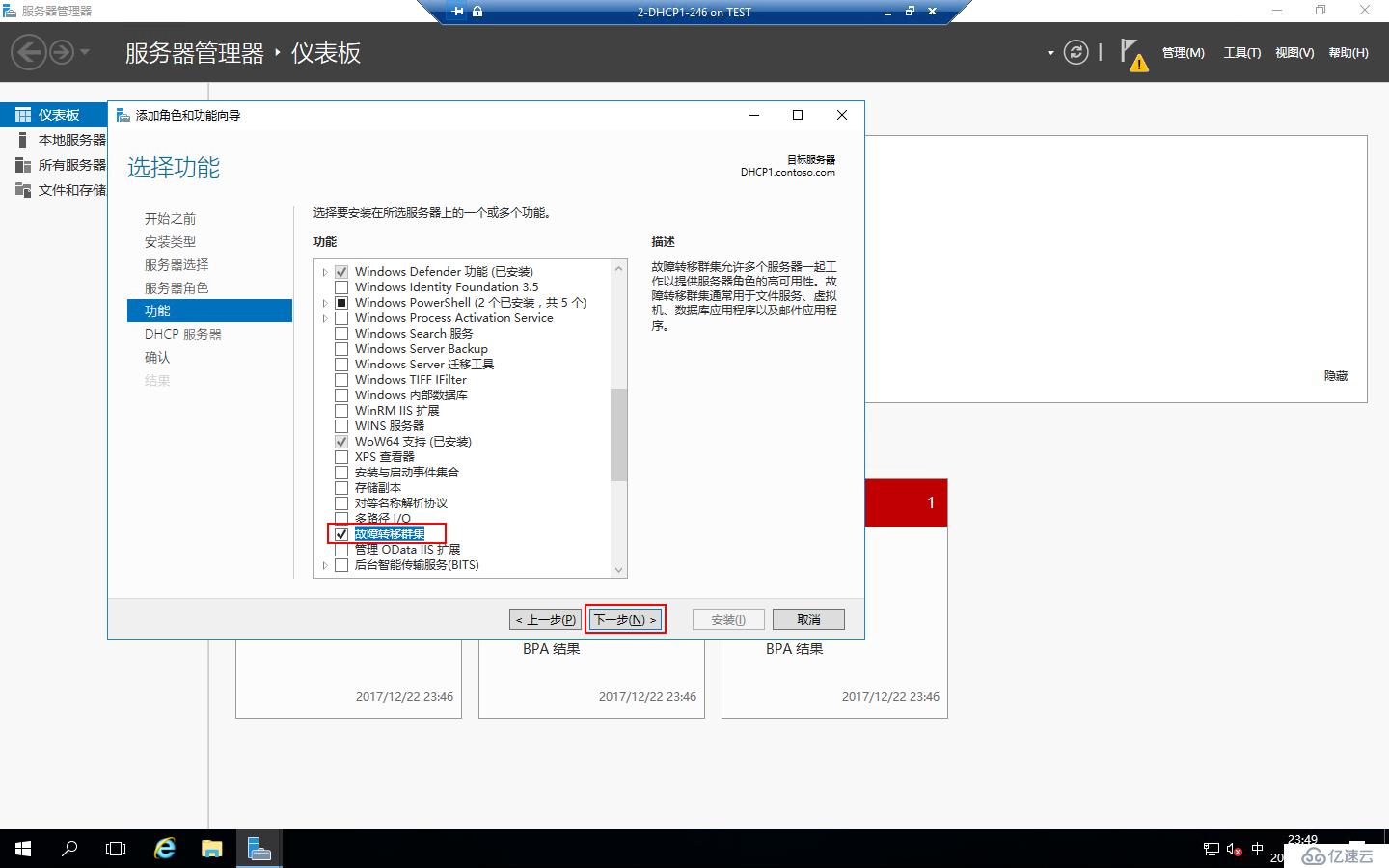The width and height of the screenshot is (1389, 868).
Task: Expand the Windows Defender 功能 node
Action: pyautogui.click(x=325, y=272)
